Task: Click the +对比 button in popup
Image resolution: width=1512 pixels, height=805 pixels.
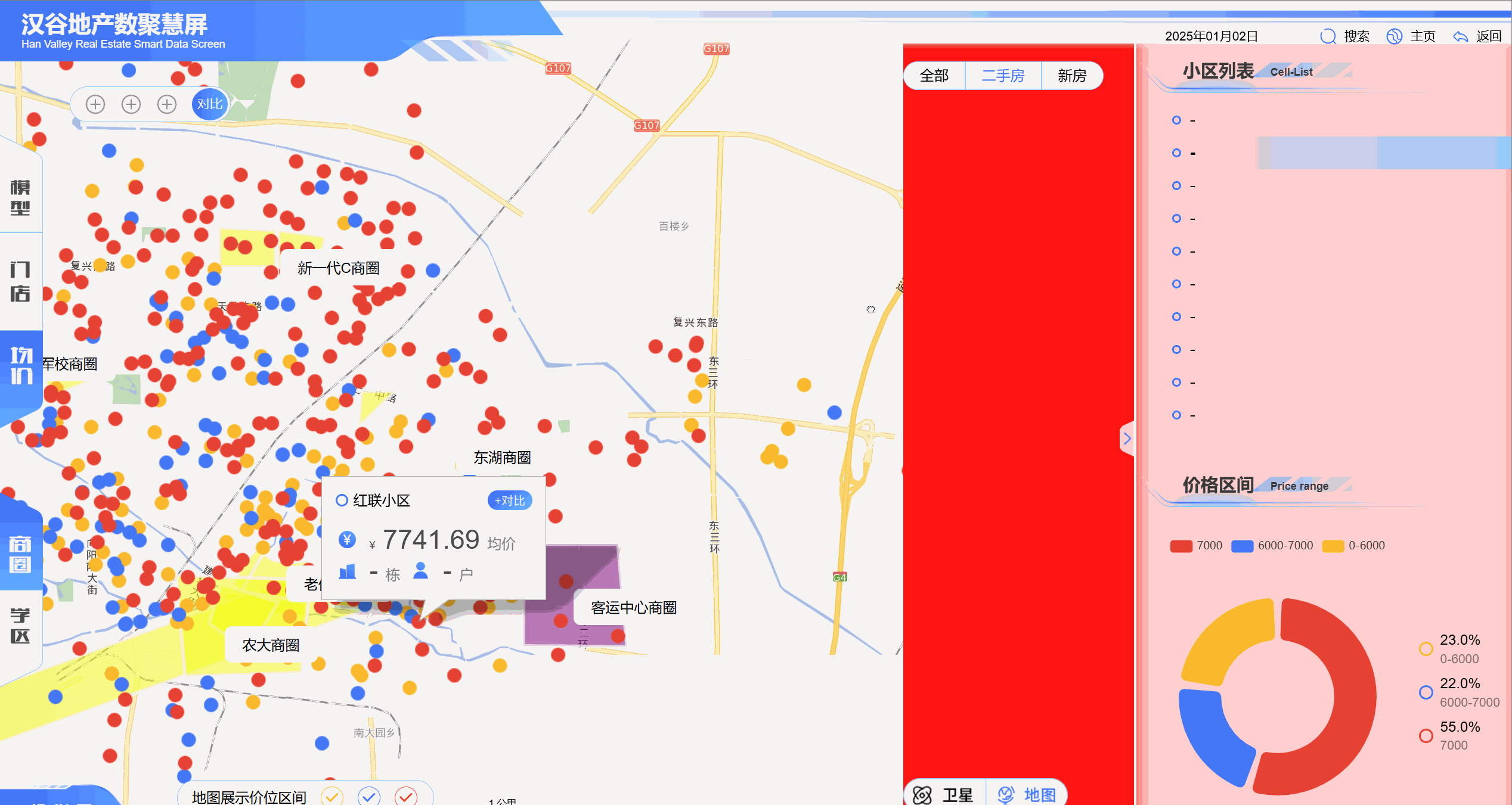Action: 510,501
